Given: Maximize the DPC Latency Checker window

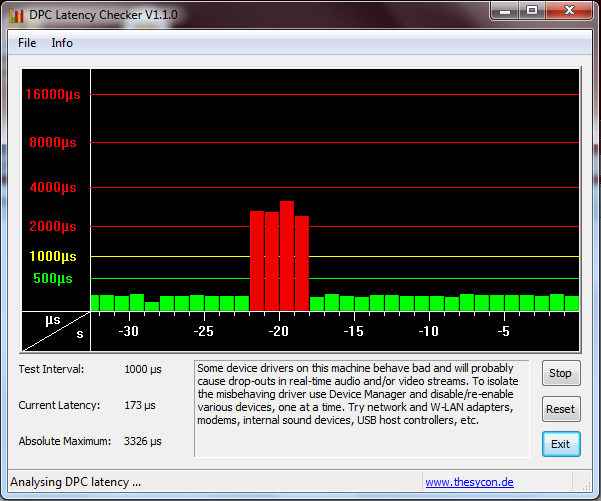Looking at the screenshot, I should [x=530, y=11].
